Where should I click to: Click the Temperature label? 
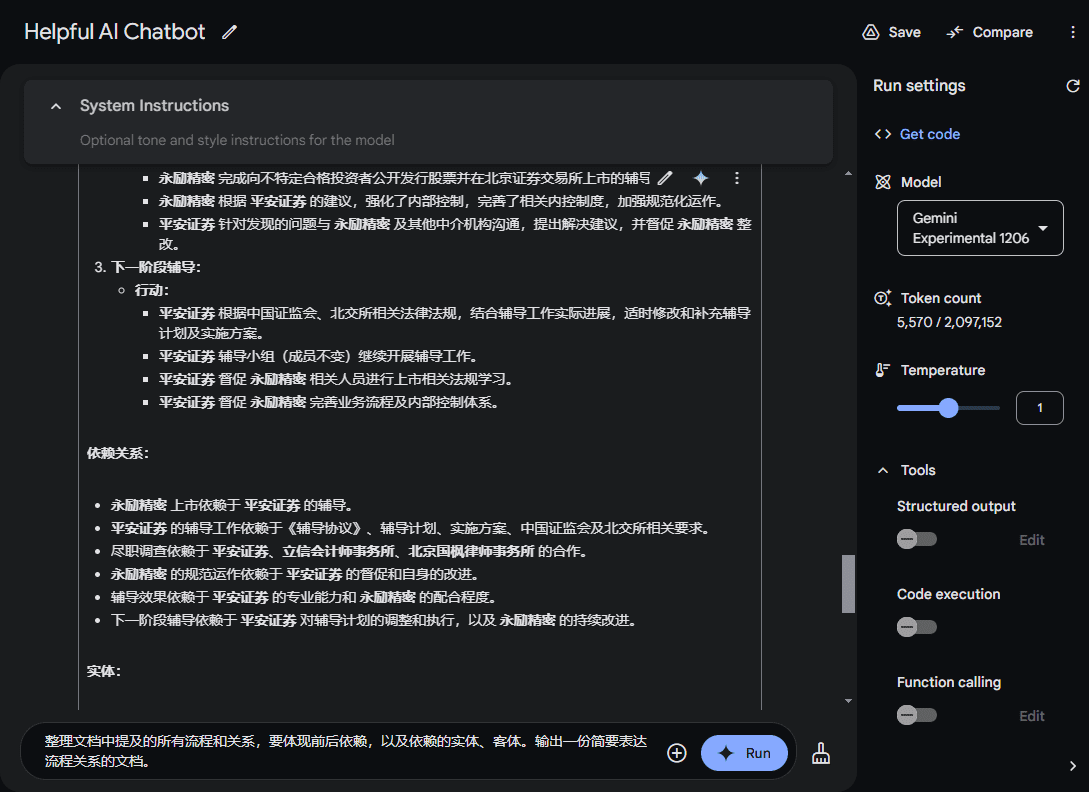pos(942,370)
